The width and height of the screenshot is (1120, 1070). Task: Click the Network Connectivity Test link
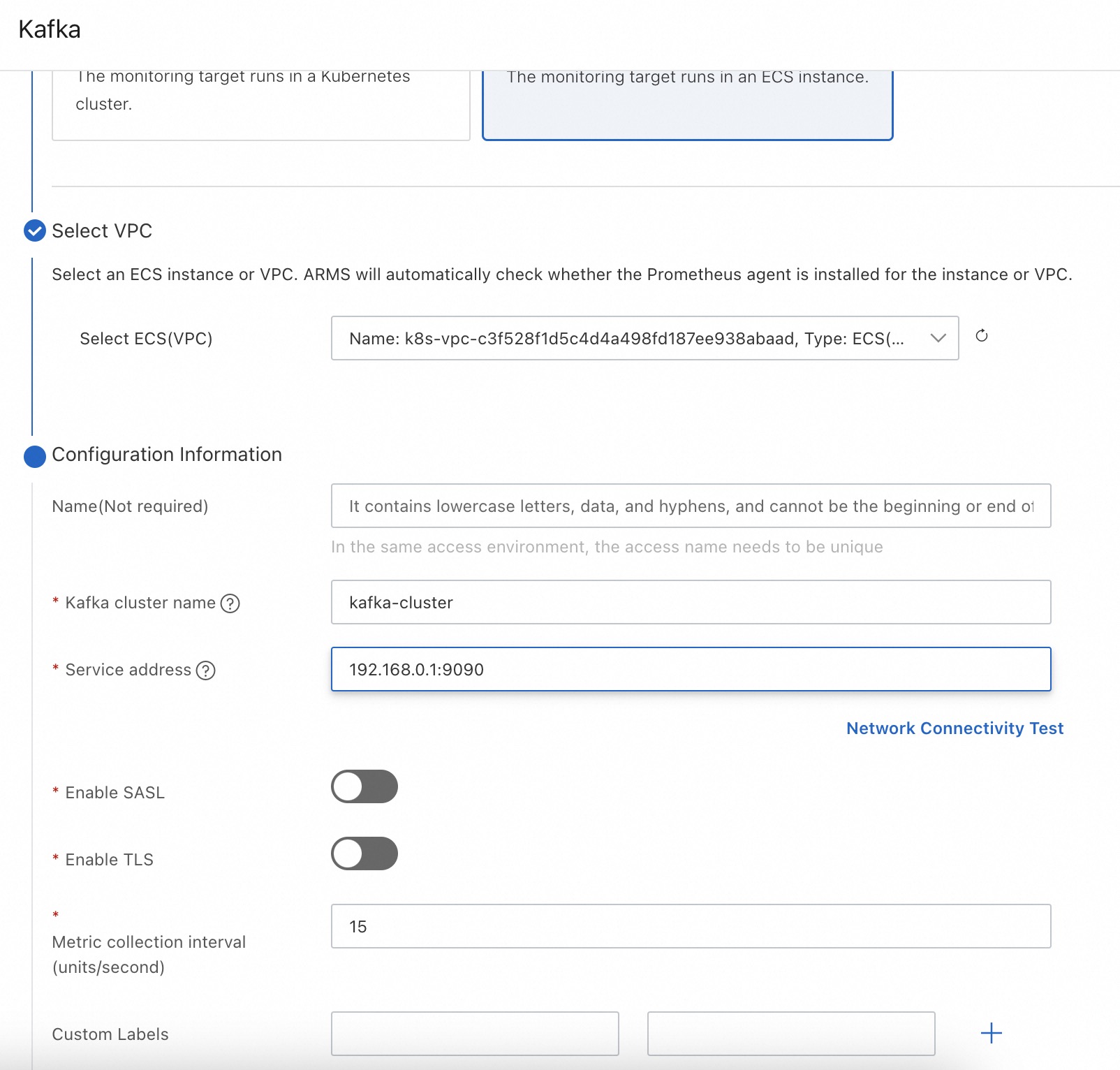pos(955,728)
